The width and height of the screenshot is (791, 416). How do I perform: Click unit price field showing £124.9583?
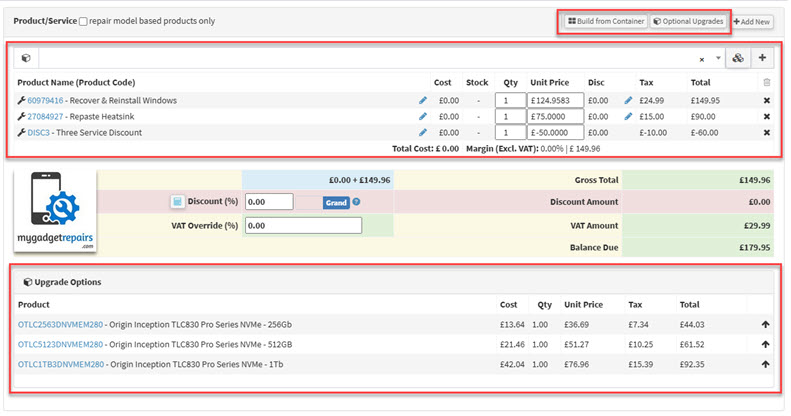tap(555, 100)
